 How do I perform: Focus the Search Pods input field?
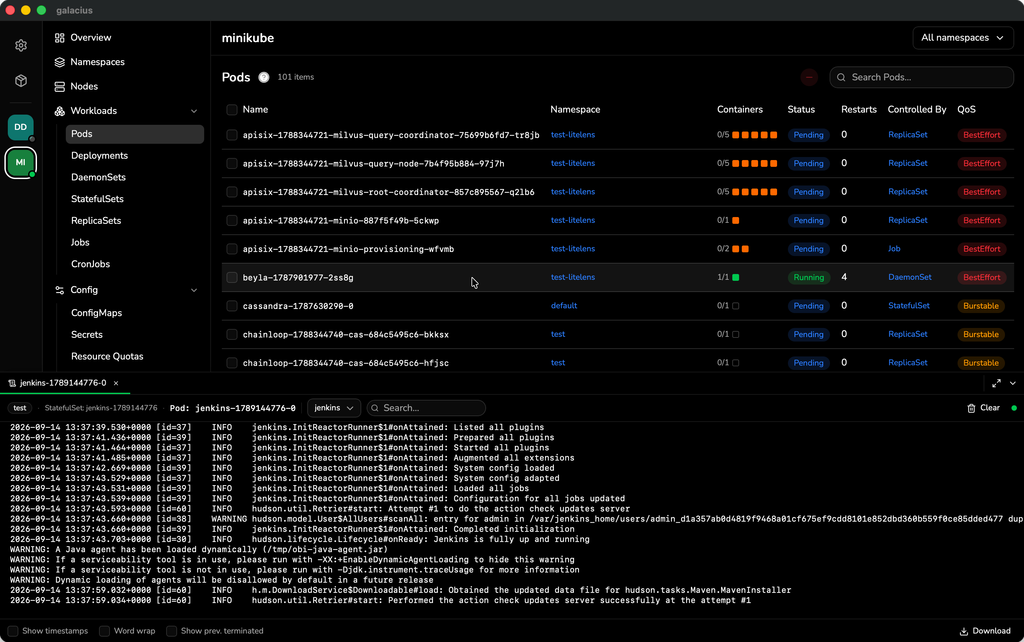pyautogui.click(x=921, y=77)
